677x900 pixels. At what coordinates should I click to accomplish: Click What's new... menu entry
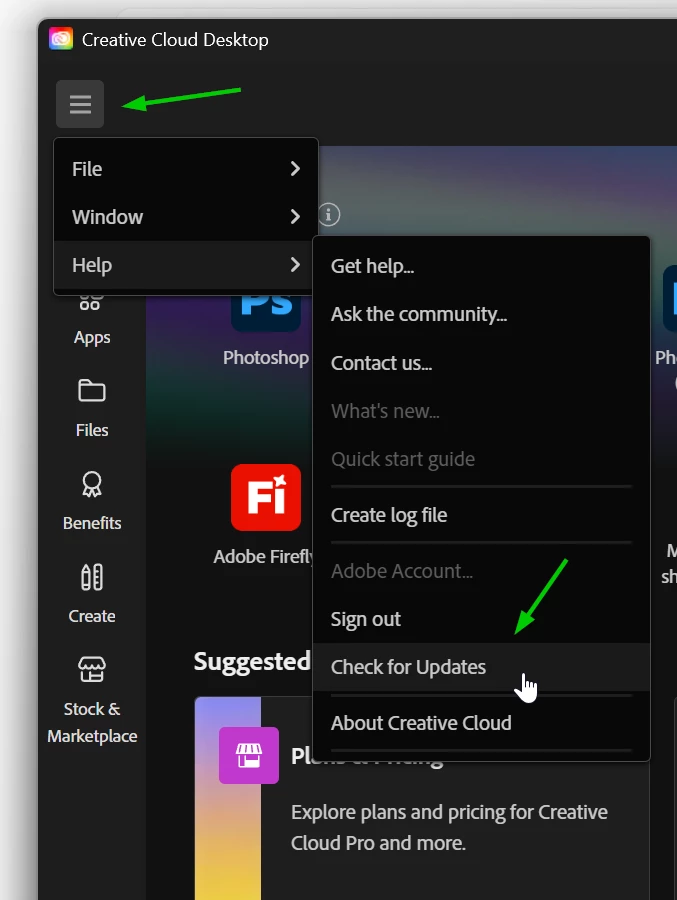pos(481,411)
